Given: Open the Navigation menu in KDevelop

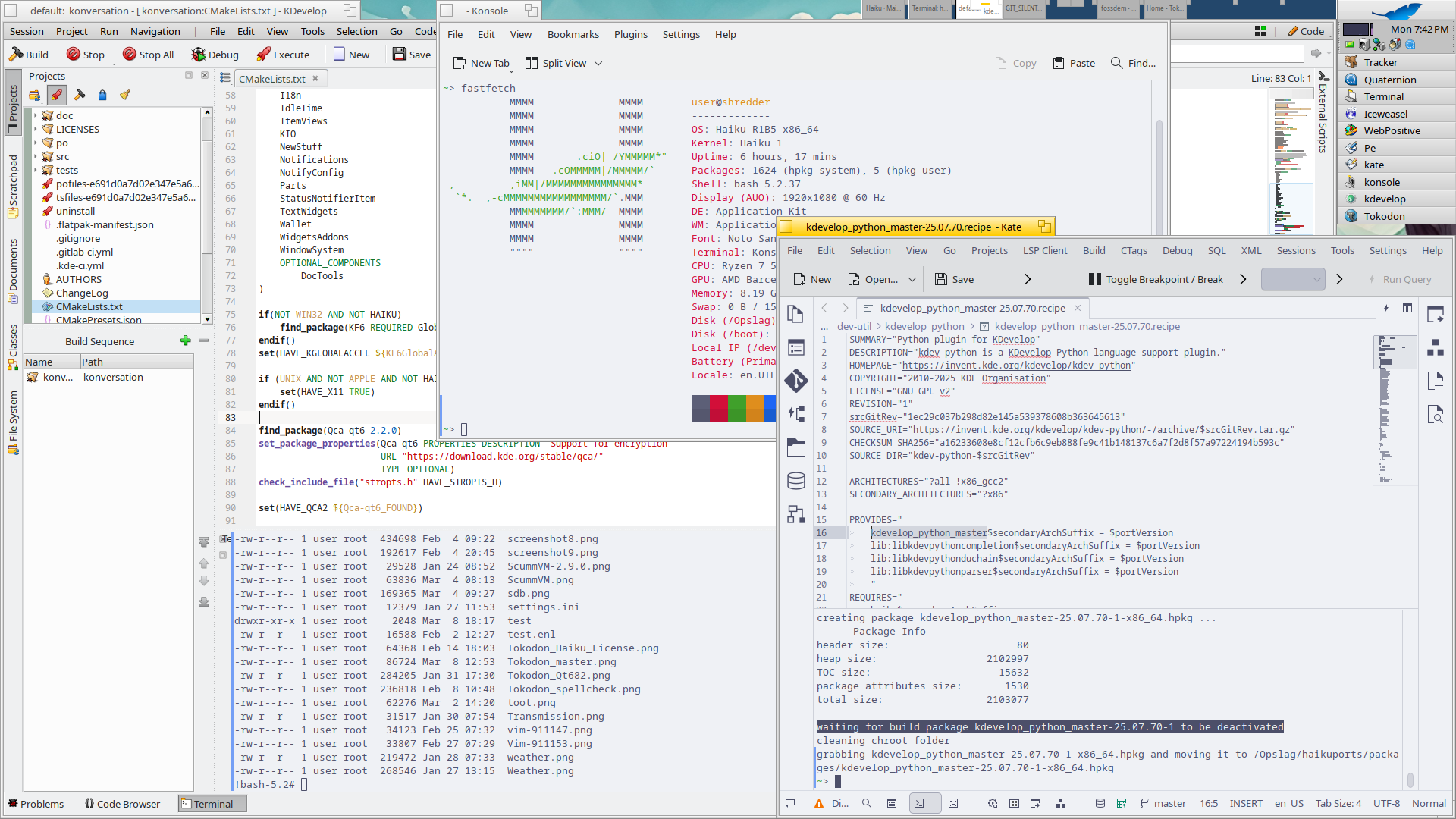Looking at the screenshot, I should [155, 31].
